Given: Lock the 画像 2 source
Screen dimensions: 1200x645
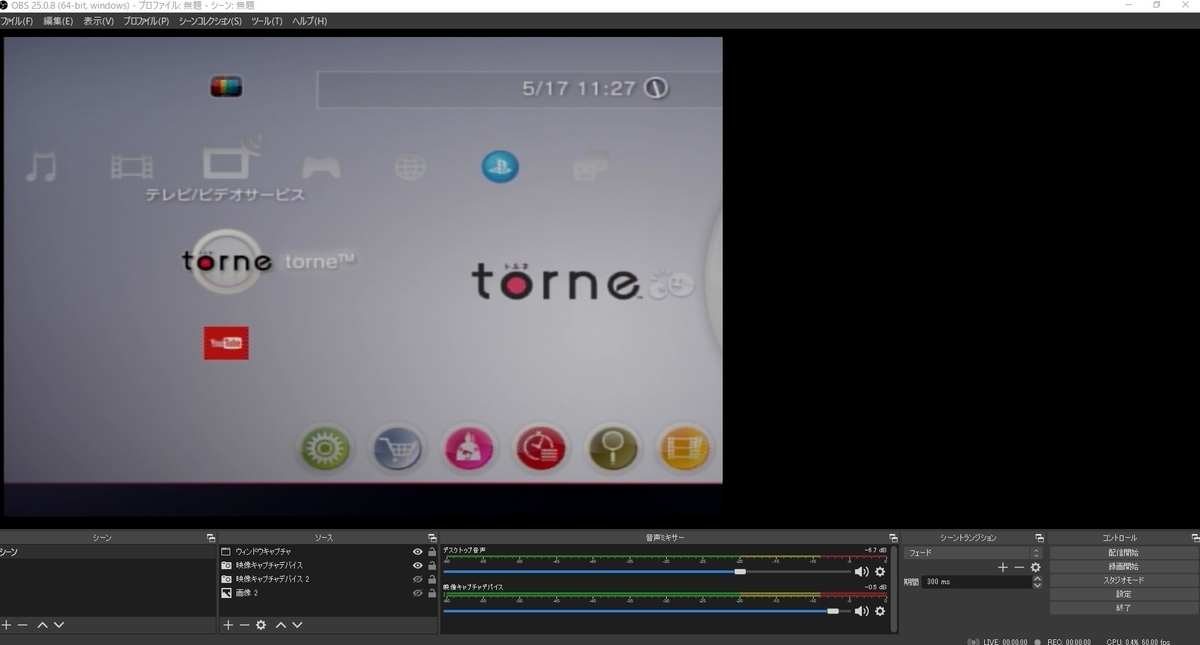Looking at the screenshot, I should click(x=432, y=593).
